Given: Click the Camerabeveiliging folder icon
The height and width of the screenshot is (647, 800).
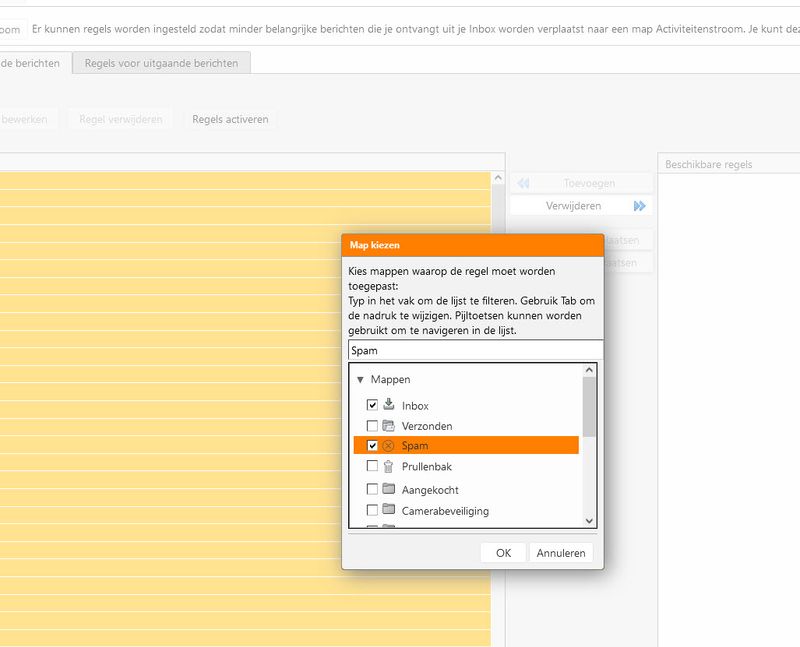Looking at the screenshot, I should coord(389,510).
